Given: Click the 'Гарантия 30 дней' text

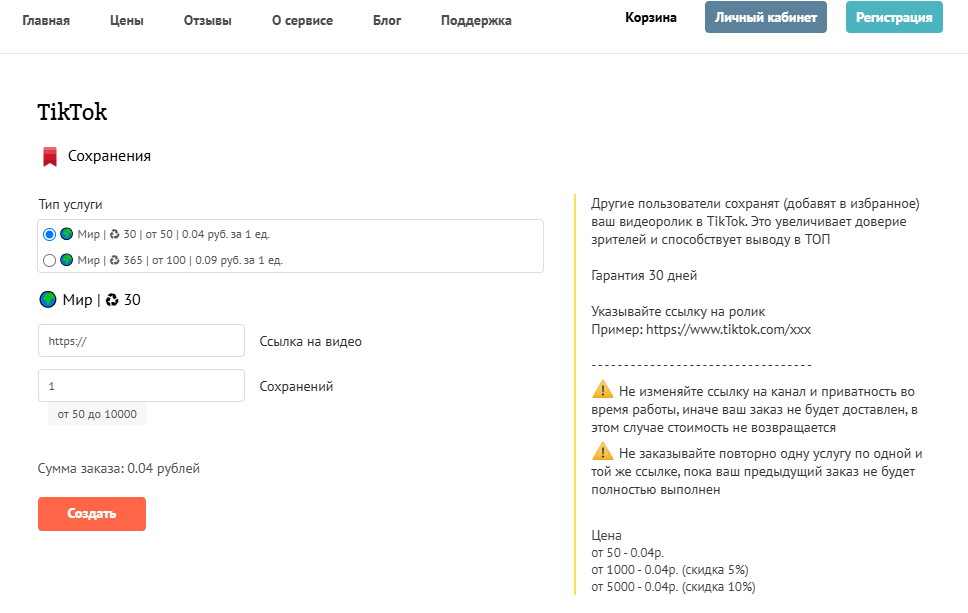Looking at the screenshot, I should pos(644,275).
